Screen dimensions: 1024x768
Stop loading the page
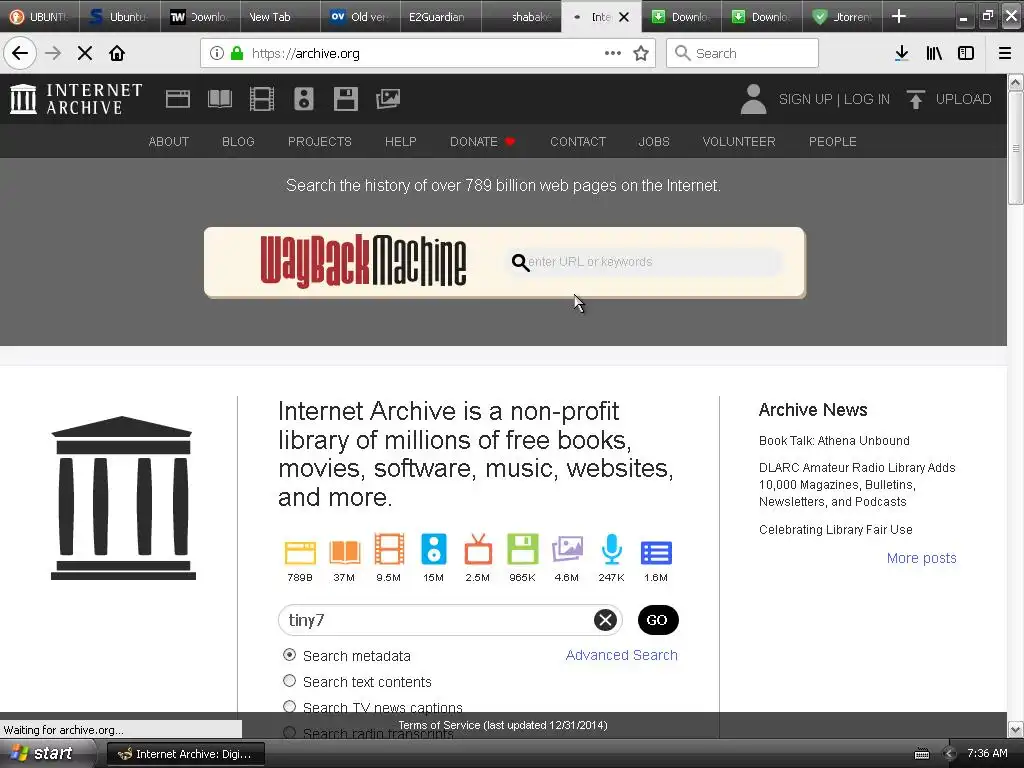point(85,53)
